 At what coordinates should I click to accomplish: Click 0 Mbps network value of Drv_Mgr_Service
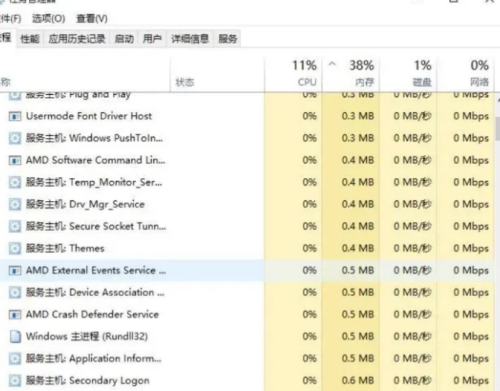click(x=471, y=204)
